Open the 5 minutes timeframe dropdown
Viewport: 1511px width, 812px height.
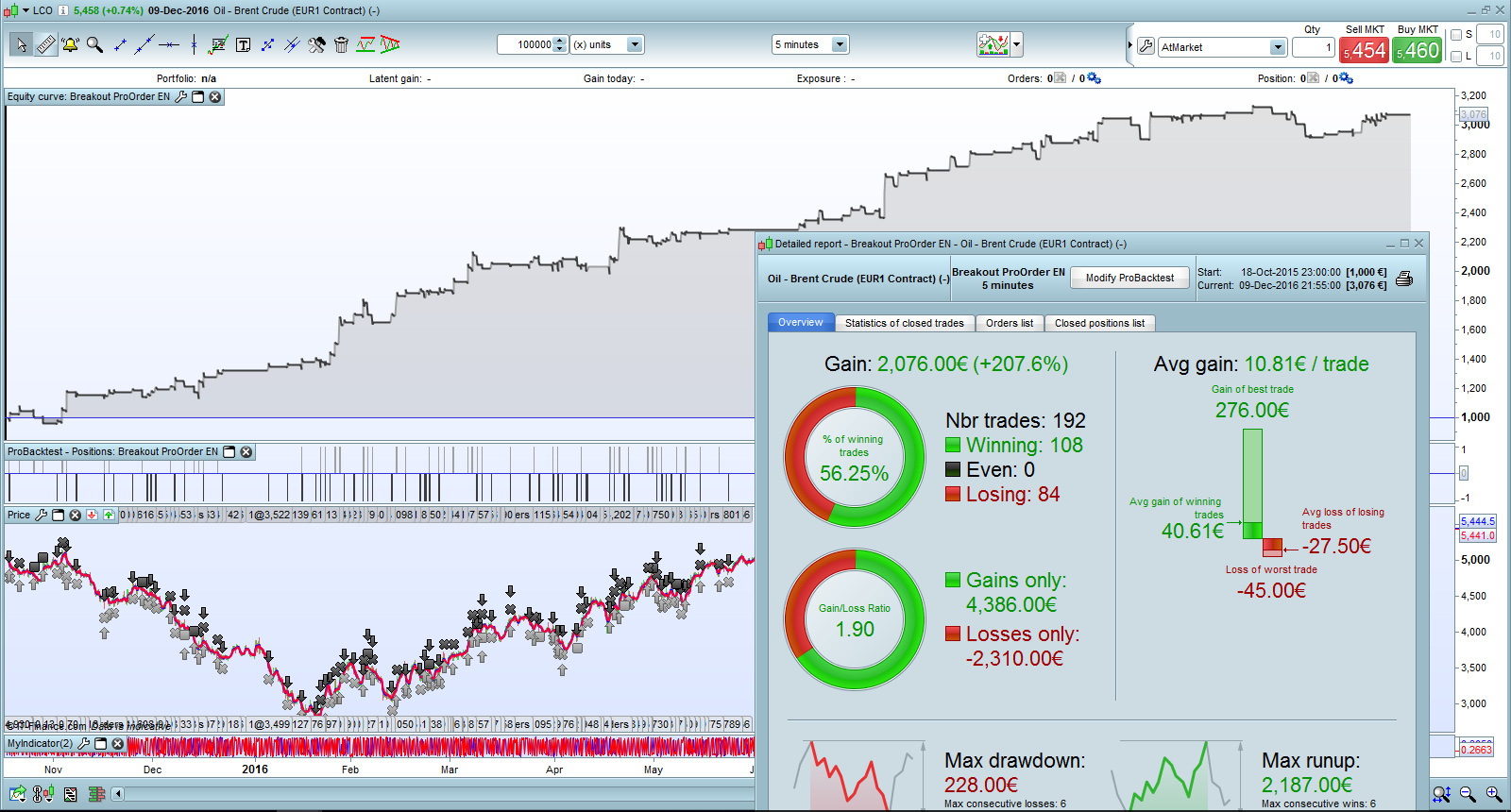(x=840, y=44)
